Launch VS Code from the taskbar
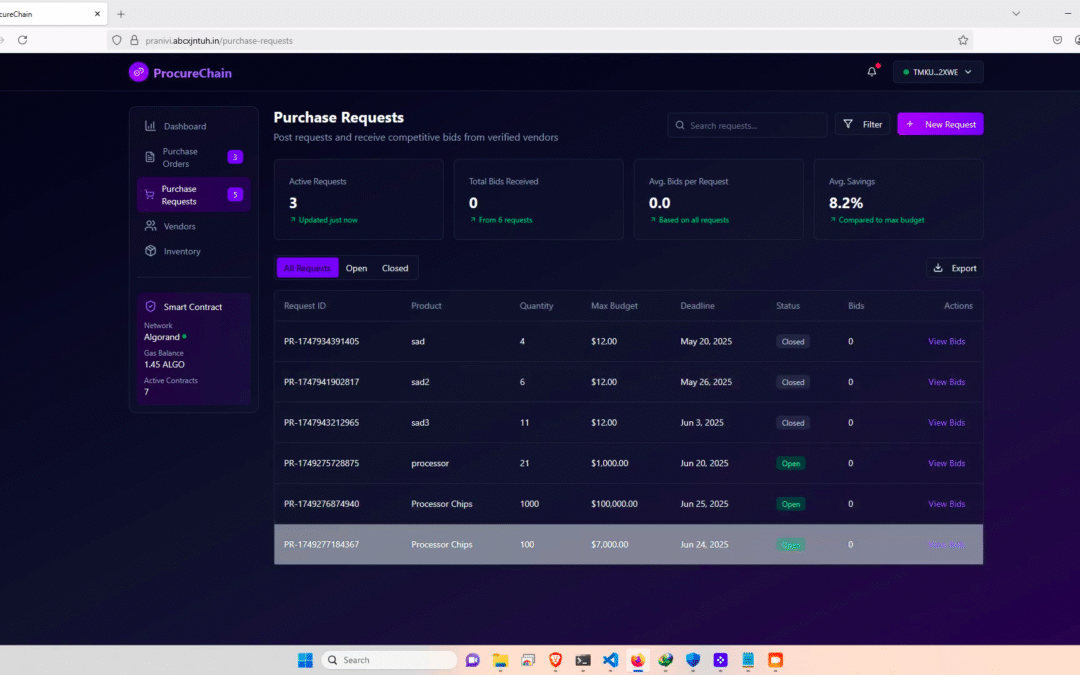 [x=610, y=660]
